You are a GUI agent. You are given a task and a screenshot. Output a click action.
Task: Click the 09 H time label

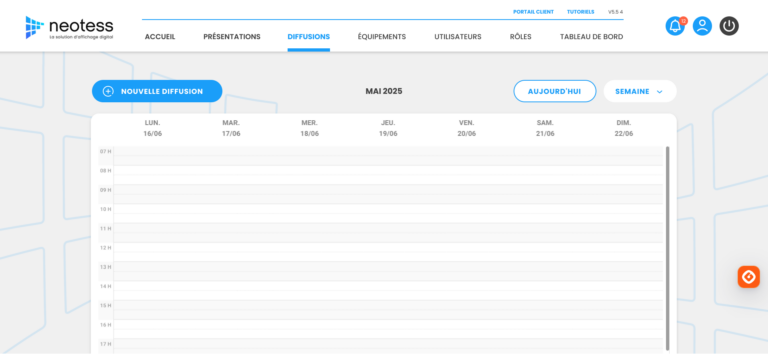(x=105, y=190)
